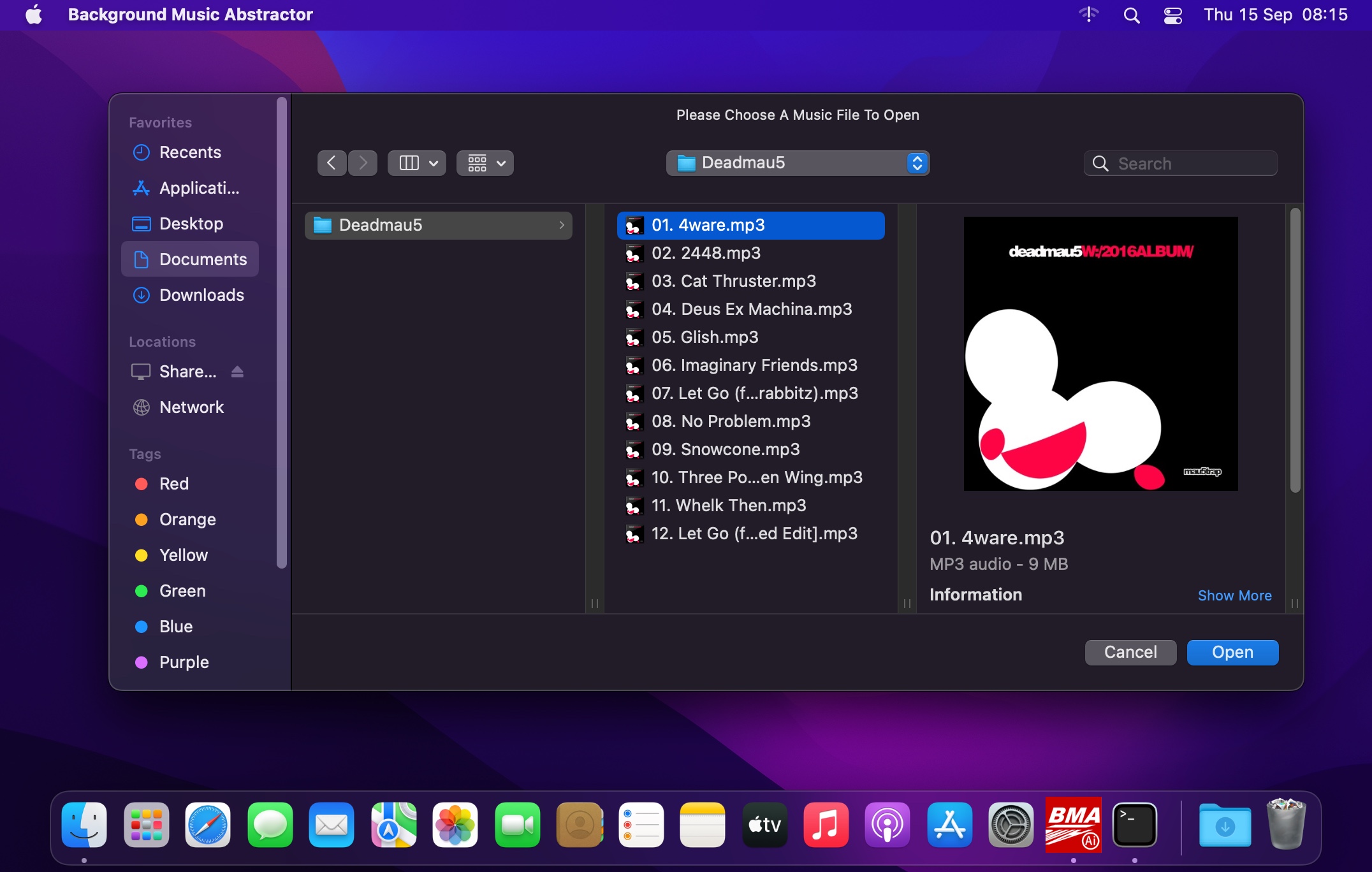Open Photos from the Dock
1372x872 pixels.
coord(455,825)
